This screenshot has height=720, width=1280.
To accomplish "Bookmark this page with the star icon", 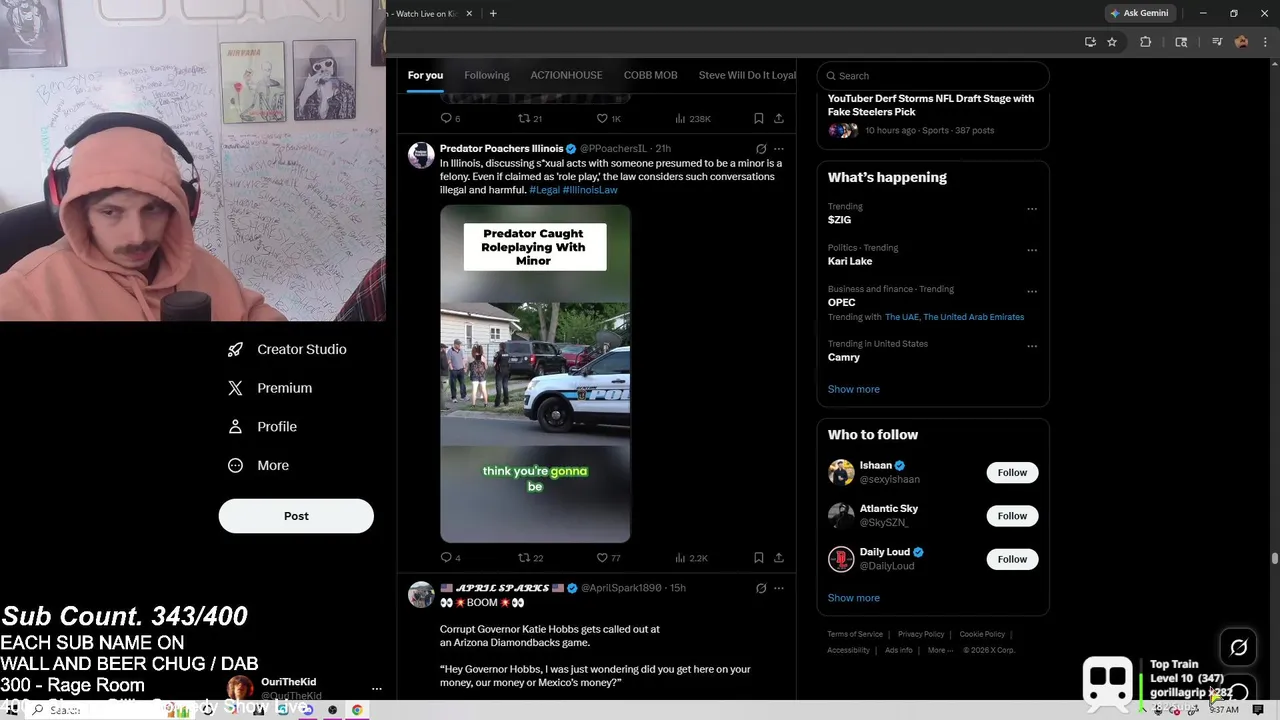I will [x=1112, y=42].
